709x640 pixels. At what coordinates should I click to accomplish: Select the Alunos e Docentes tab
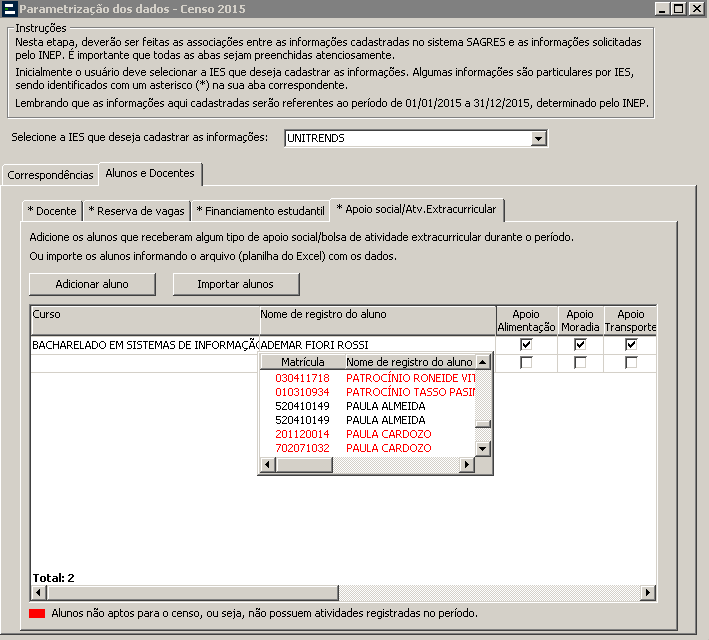pos(150,174)
